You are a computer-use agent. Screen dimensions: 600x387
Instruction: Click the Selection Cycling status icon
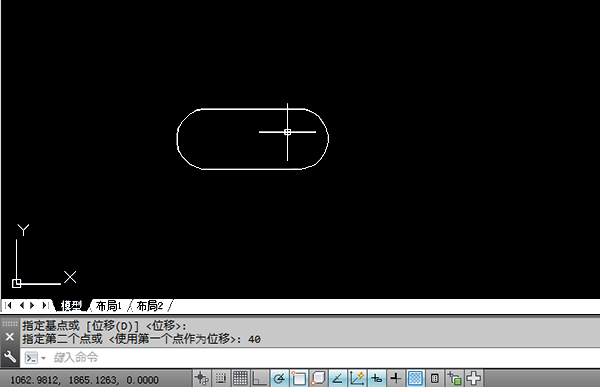[x=454, y=379]
